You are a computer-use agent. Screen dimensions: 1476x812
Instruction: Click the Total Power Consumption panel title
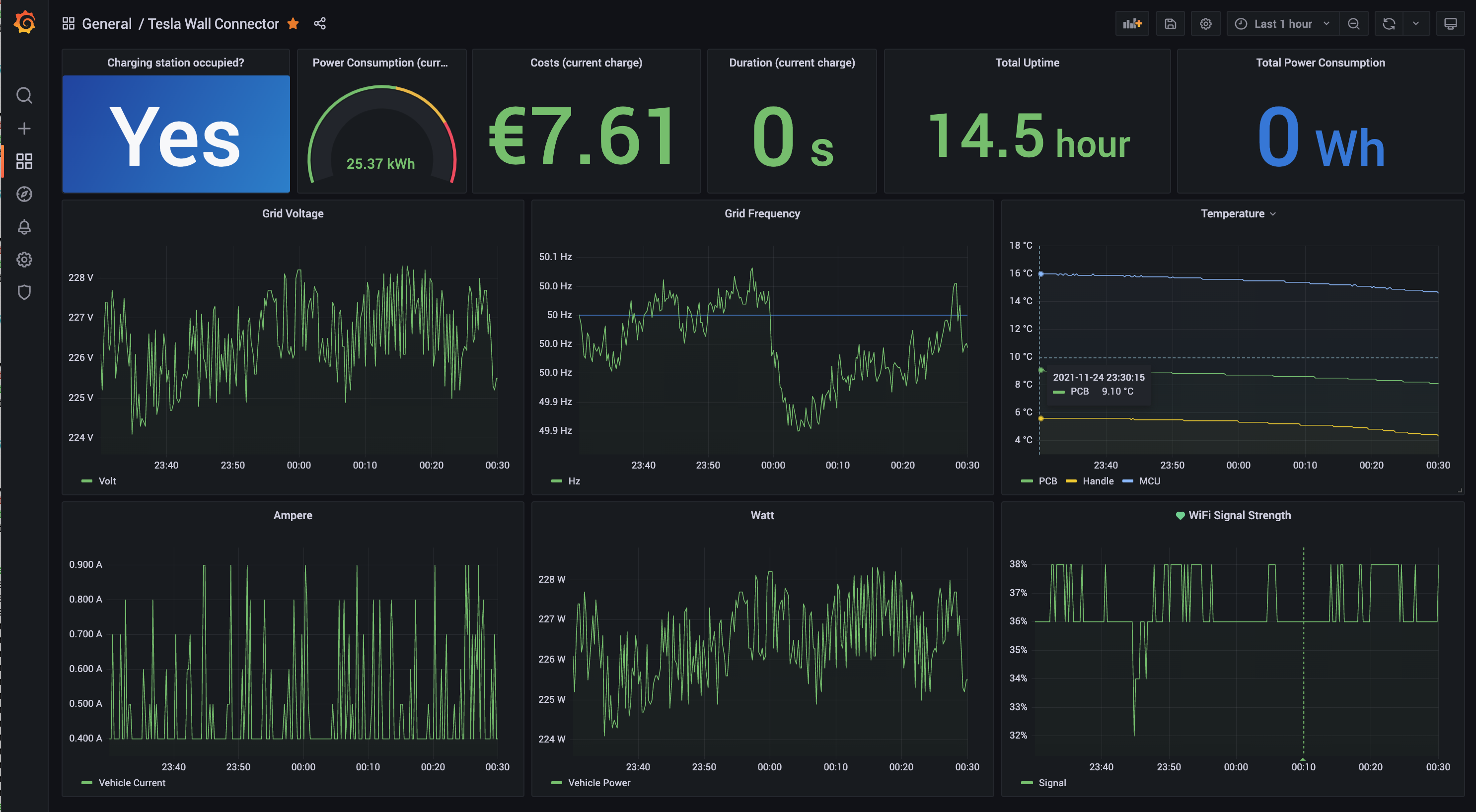[x=1320, y=63]
